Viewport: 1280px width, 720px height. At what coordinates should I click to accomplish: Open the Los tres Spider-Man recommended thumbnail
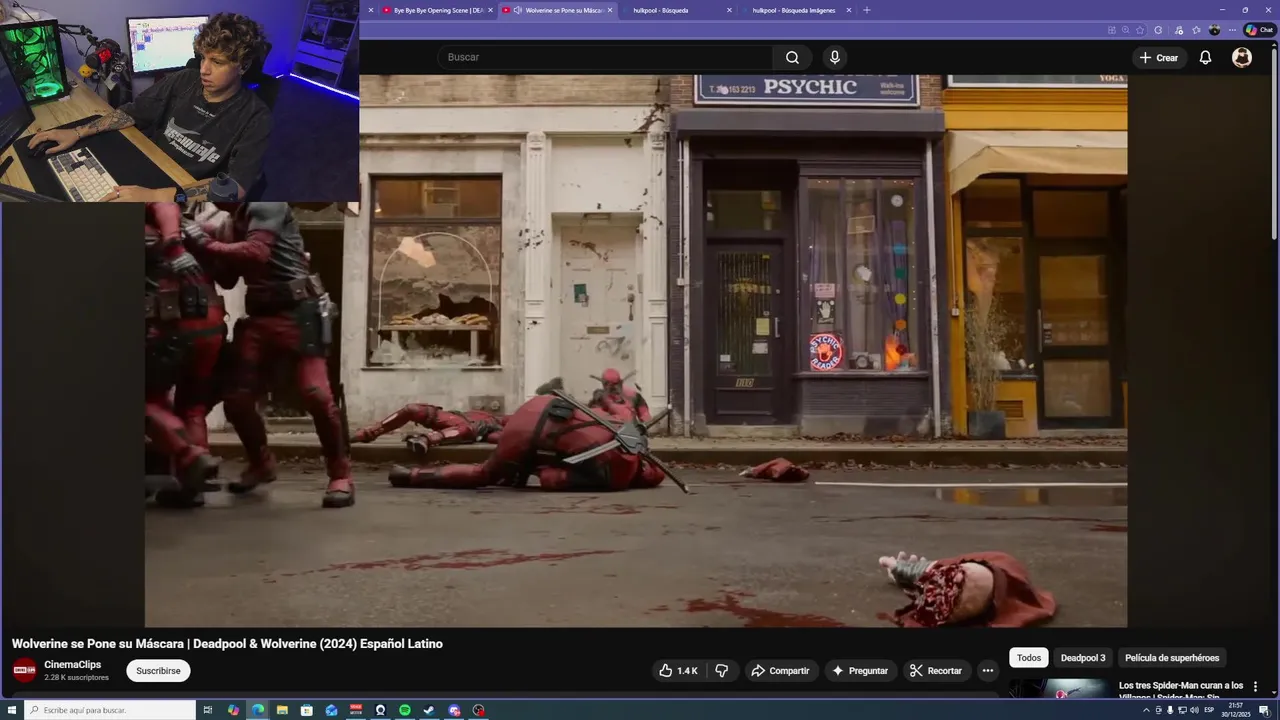(1060, 689)
